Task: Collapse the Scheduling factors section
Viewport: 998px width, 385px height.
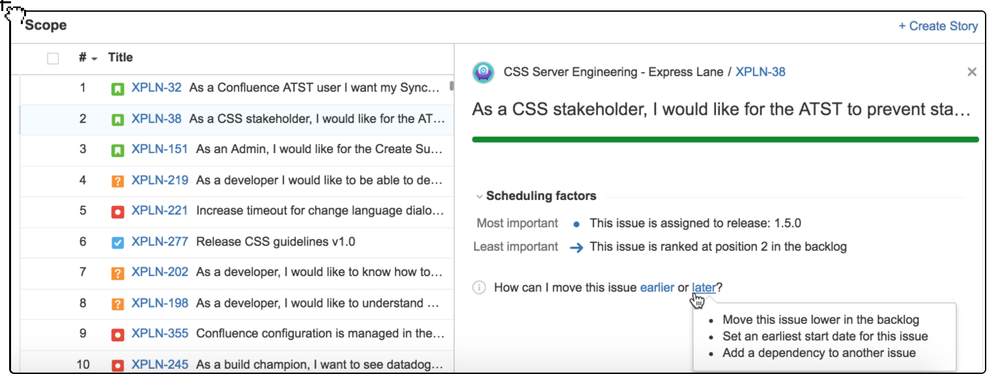Action: click(479, 197)
